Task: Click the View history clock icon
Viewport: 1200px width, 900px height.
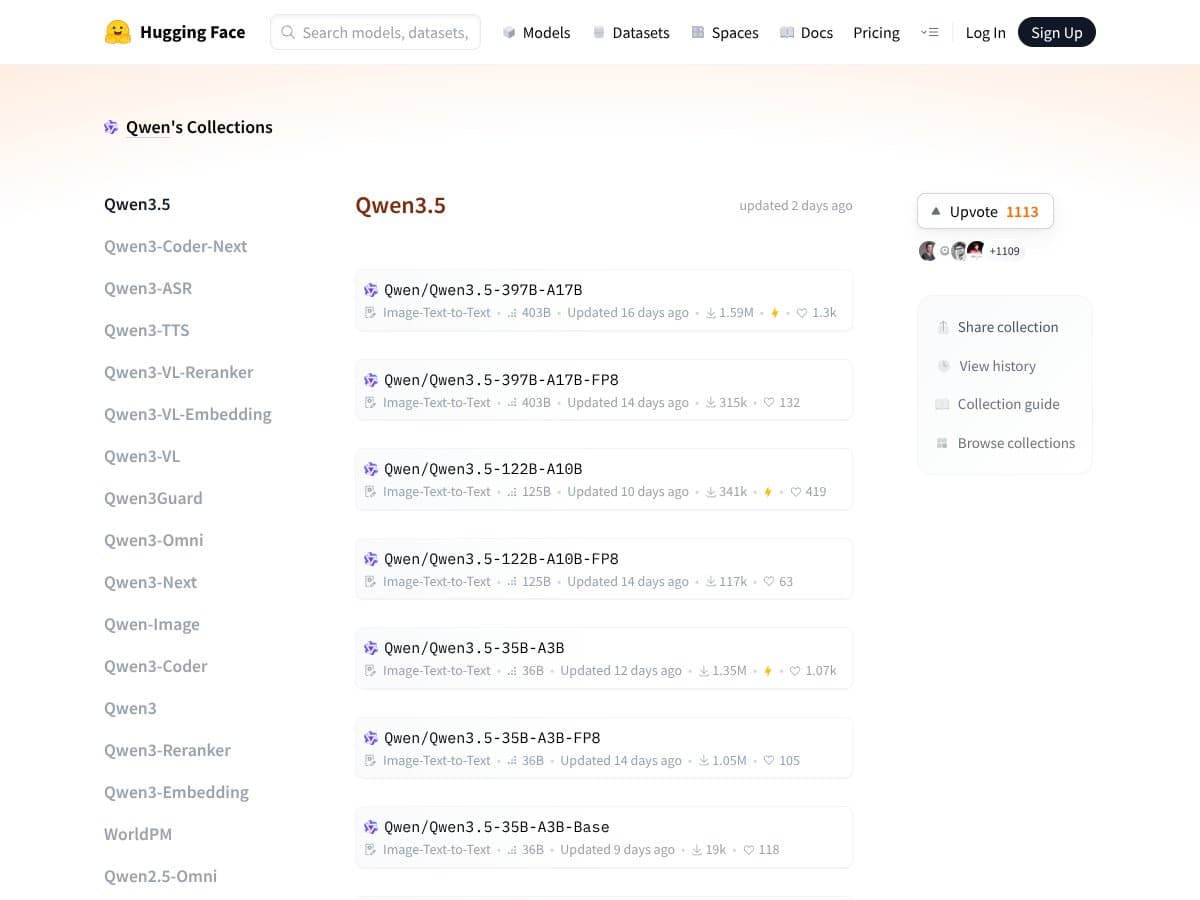Action: [944, 366]
